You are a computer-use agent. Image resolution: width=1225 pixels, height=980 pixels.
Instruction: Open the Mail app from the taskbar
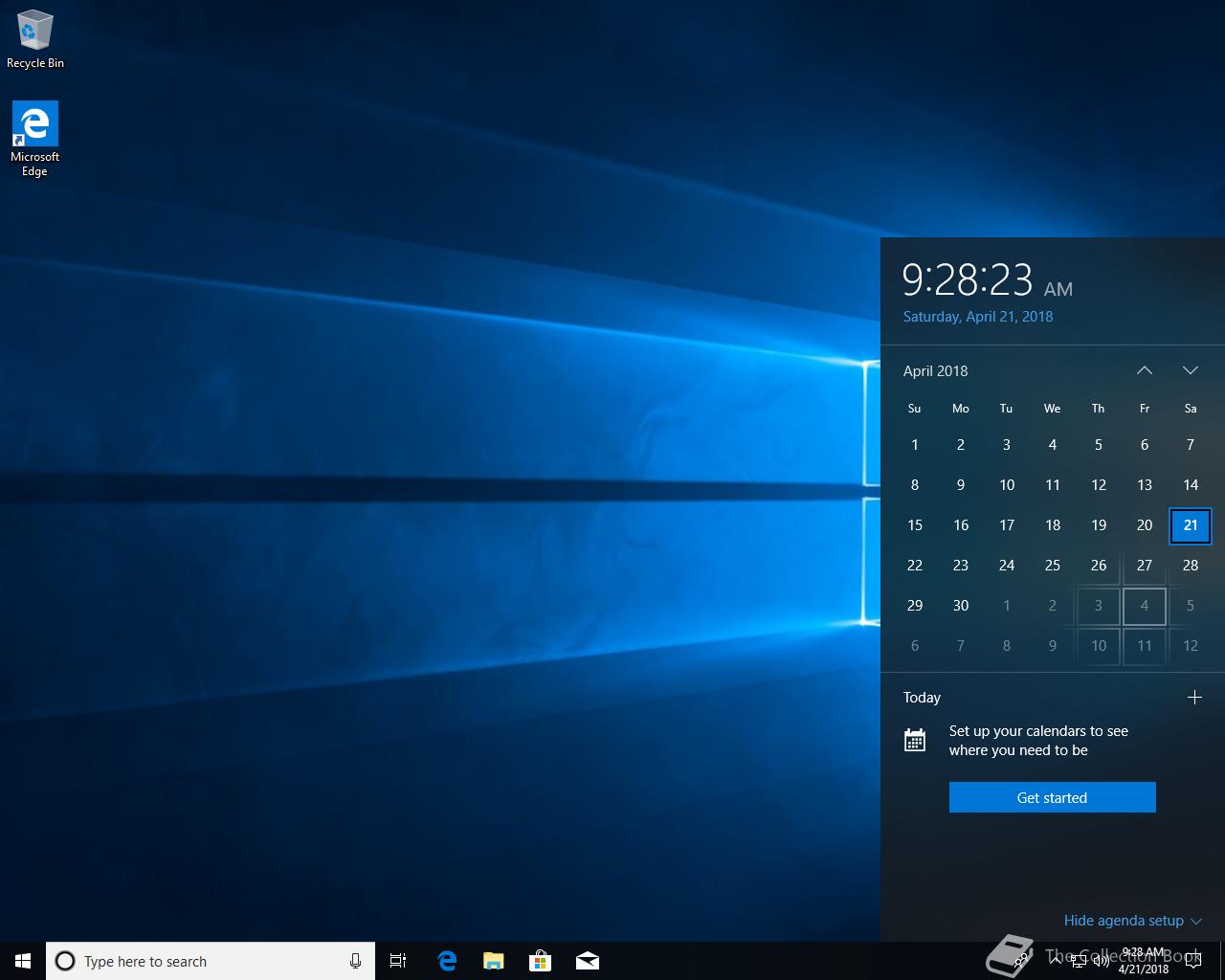588,961
